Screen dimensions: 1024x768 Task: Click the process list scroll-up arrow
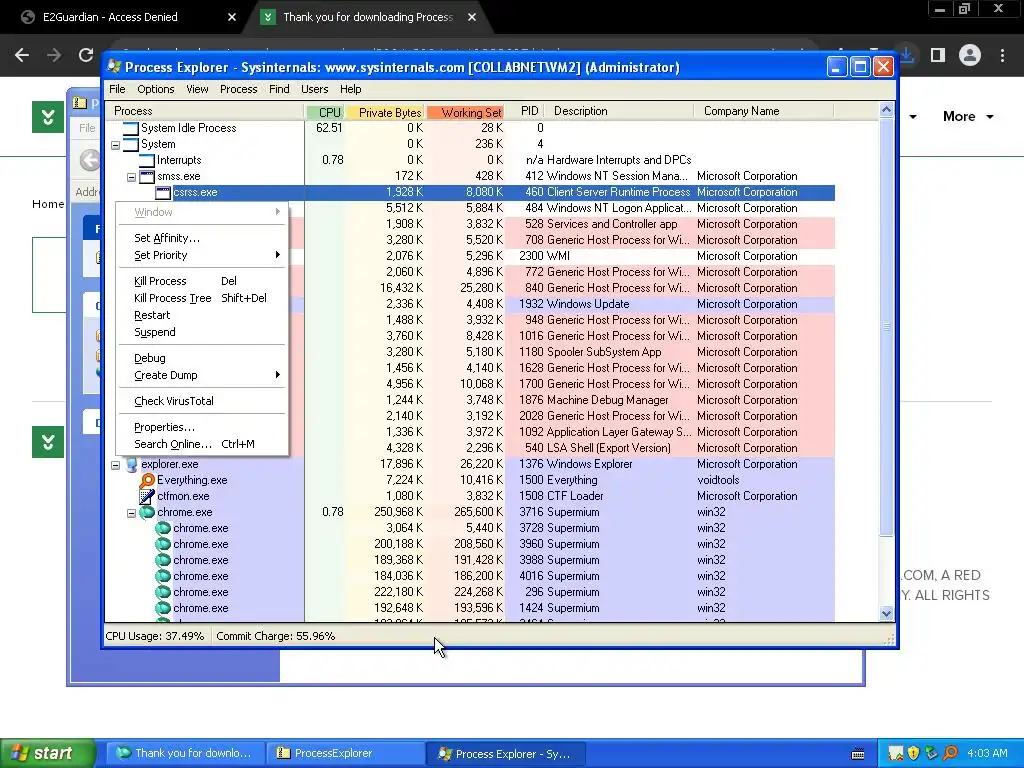coord(886,110)
